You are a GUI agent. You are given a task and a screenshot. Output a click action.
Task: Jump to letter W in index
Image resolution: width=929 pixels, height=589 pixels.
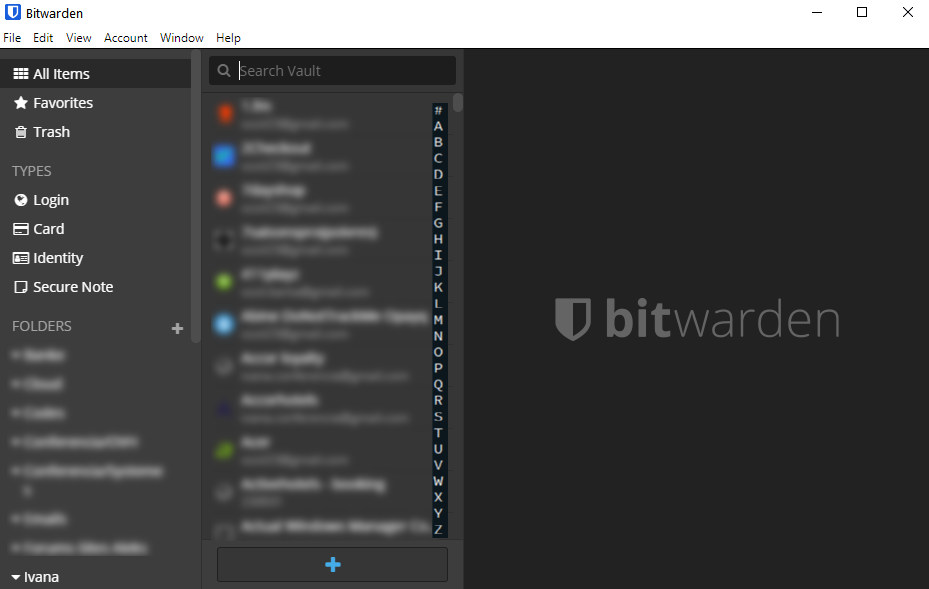[x=438, y=481]
